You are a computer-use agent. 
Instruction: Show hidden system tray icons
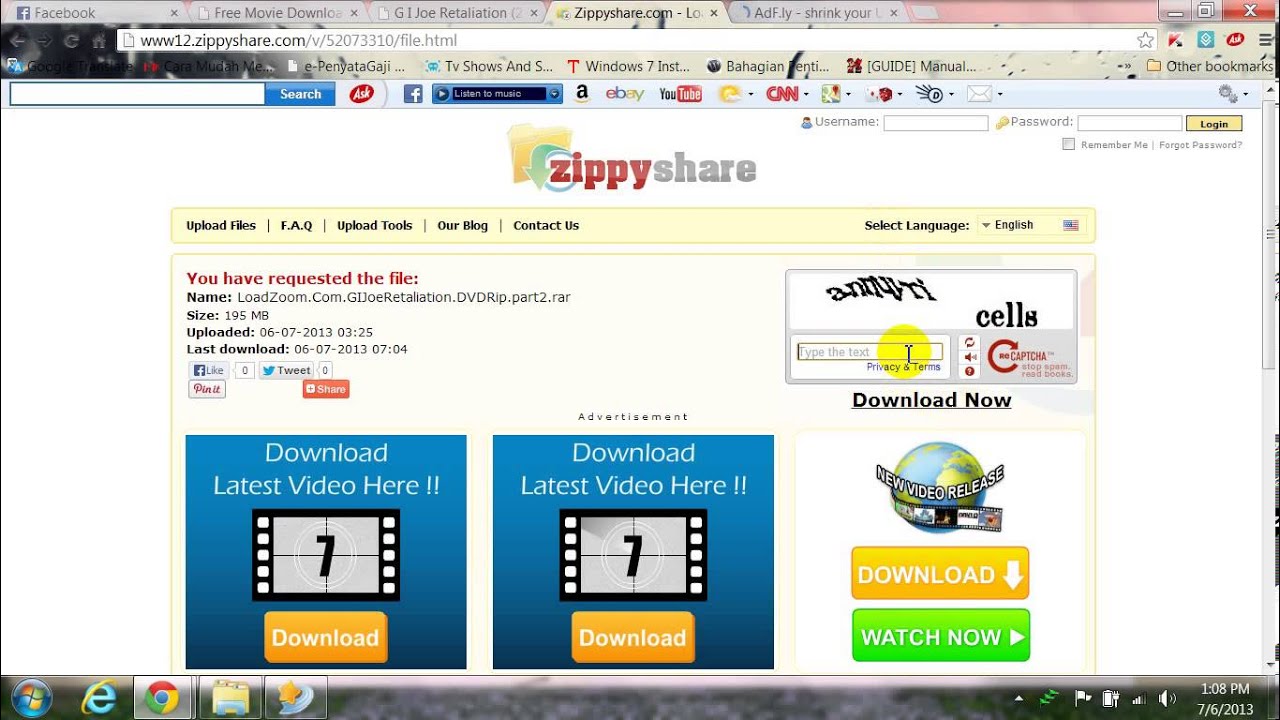1019,698
